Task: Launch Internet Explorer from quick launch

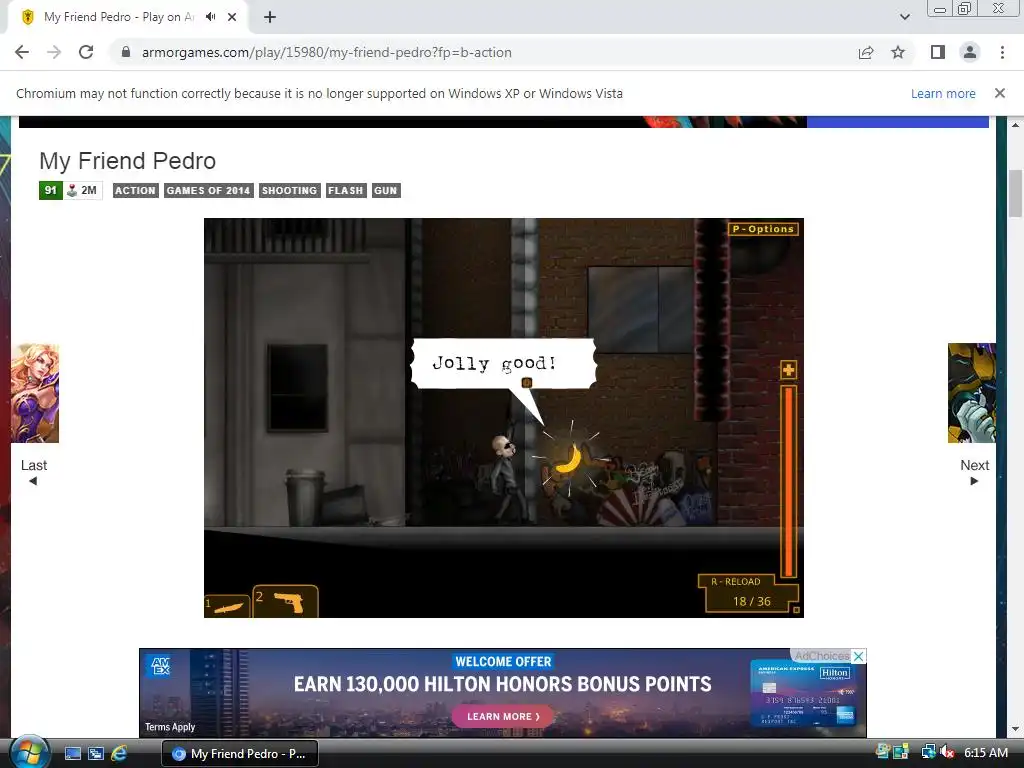Action: click(x=119, y=753)
